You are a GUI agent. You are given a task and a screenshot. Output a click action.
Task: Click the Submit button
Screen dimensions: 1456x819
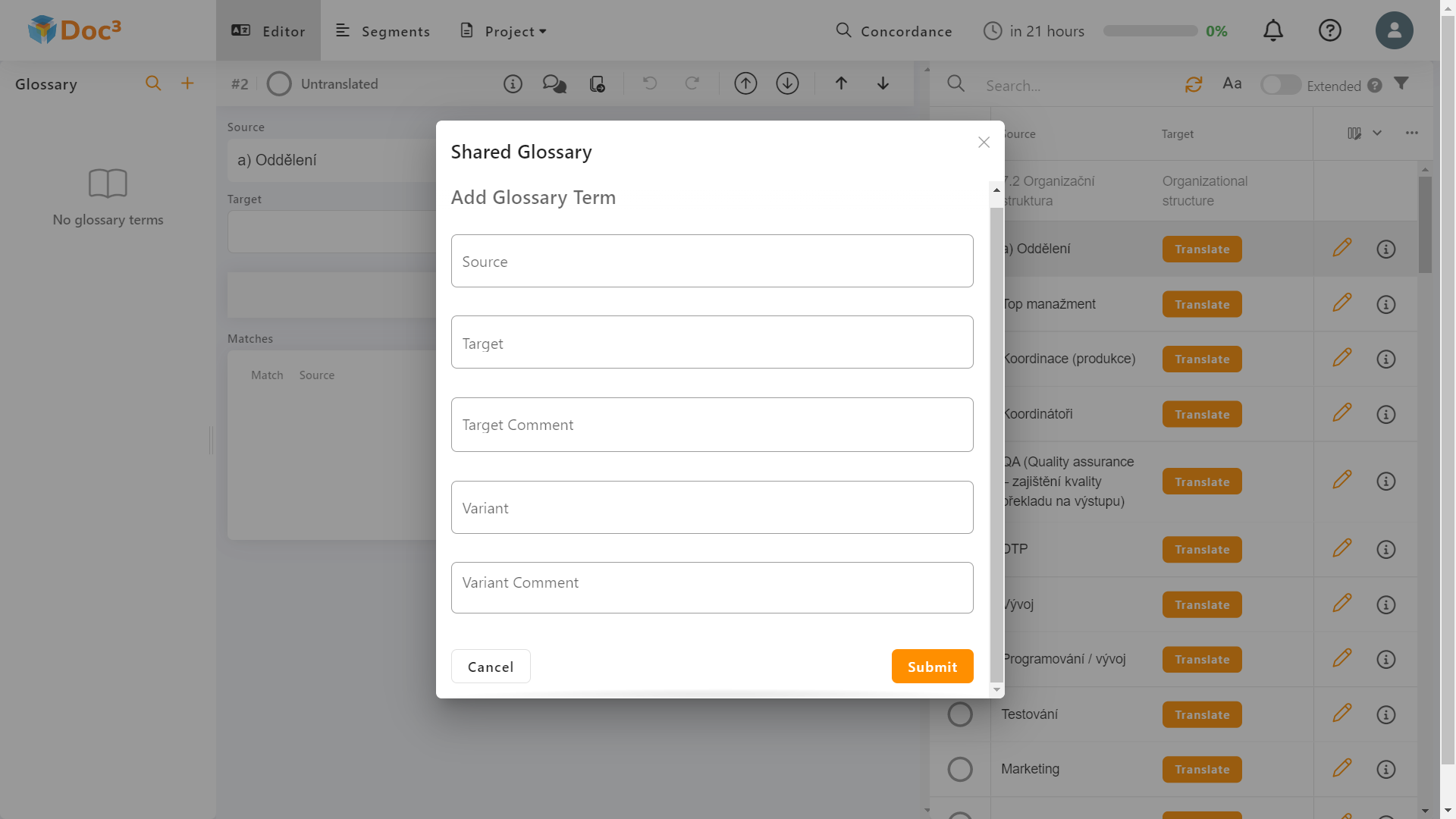tap(932, 667)
